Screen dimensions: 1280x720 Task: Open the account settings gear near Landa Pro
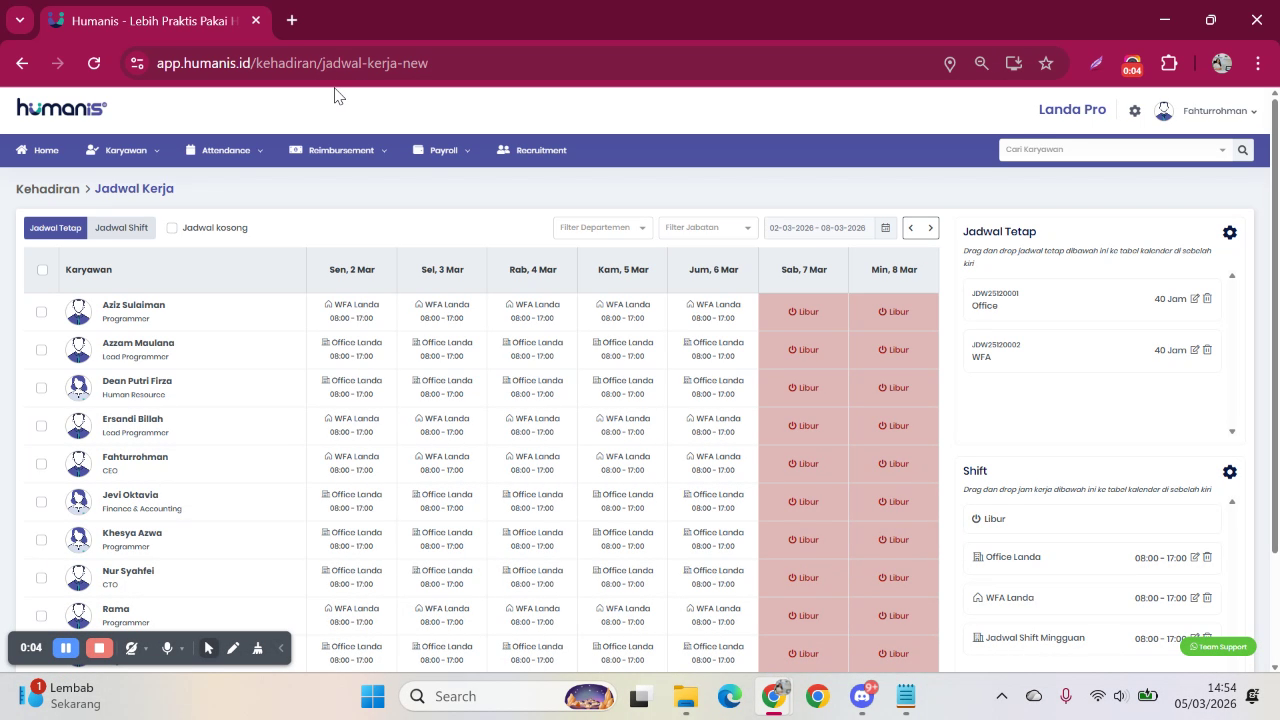pos(1135,111)
